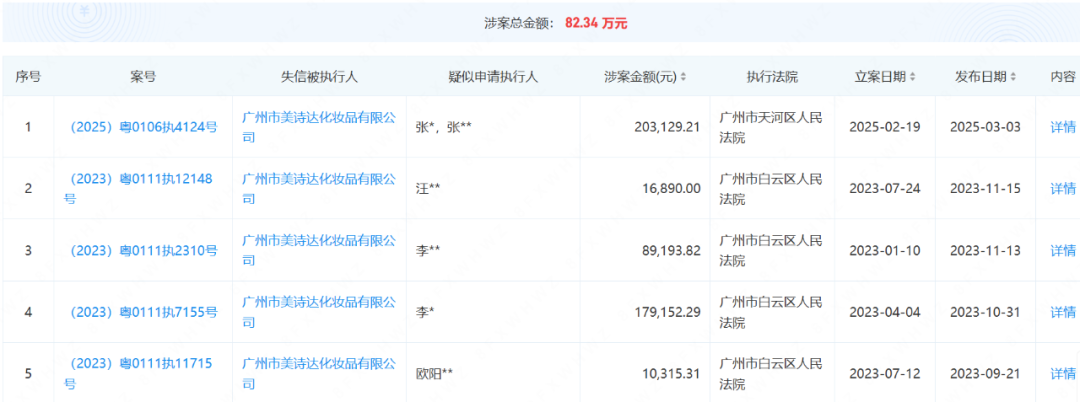Viewport: 1080px width, 402px height.
Task: View 详情 for the 16,890.00 amount row
Action: [1062, 189]
